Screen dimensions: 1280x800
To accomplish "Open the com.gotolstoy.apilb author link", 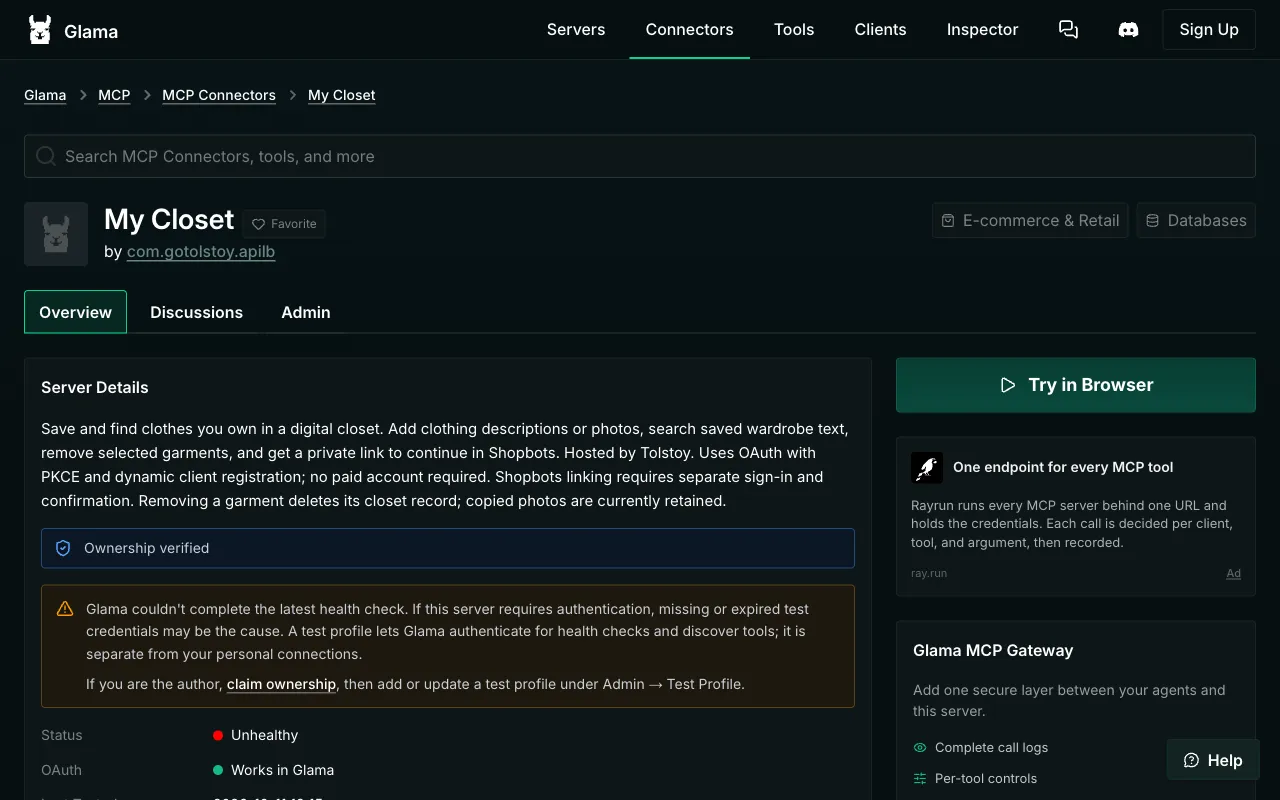I will click(201, 252).
